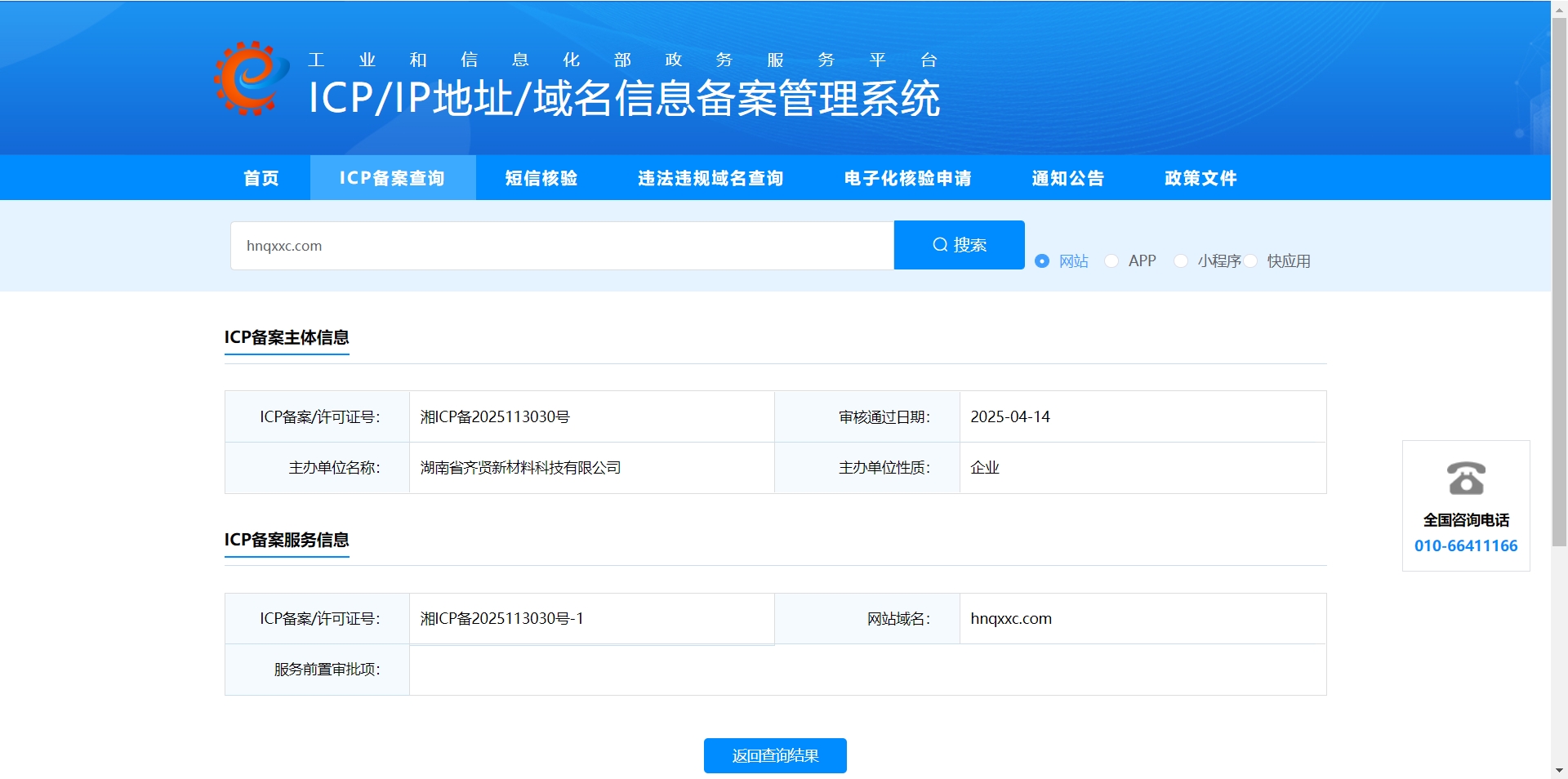This screenshot has width=1568, height=779.
Task: Click the 全国咨询电话 label
Action: tap(1466, 520)
